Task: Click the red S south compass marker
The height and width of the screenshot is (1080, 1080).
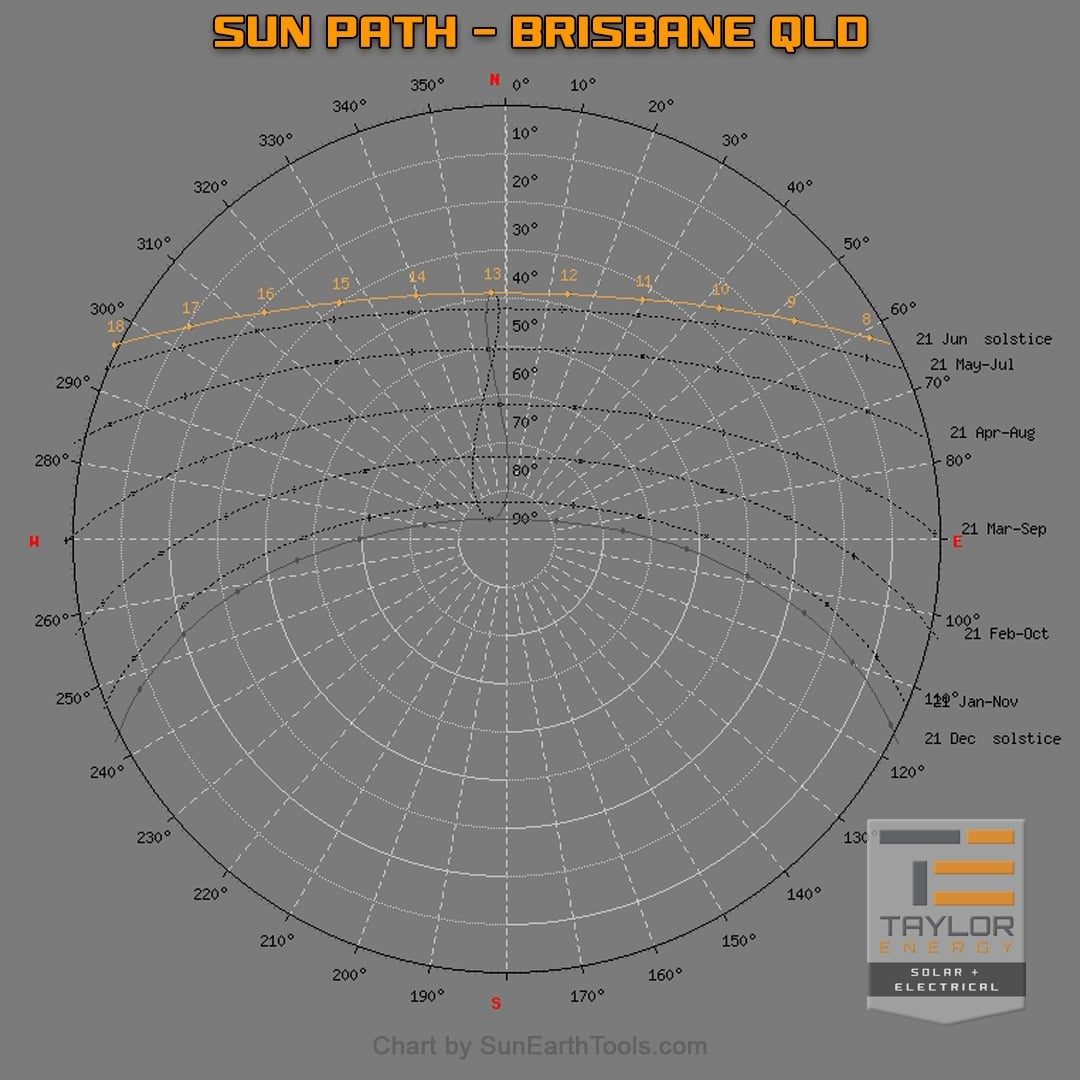Action: point(496,1003)
